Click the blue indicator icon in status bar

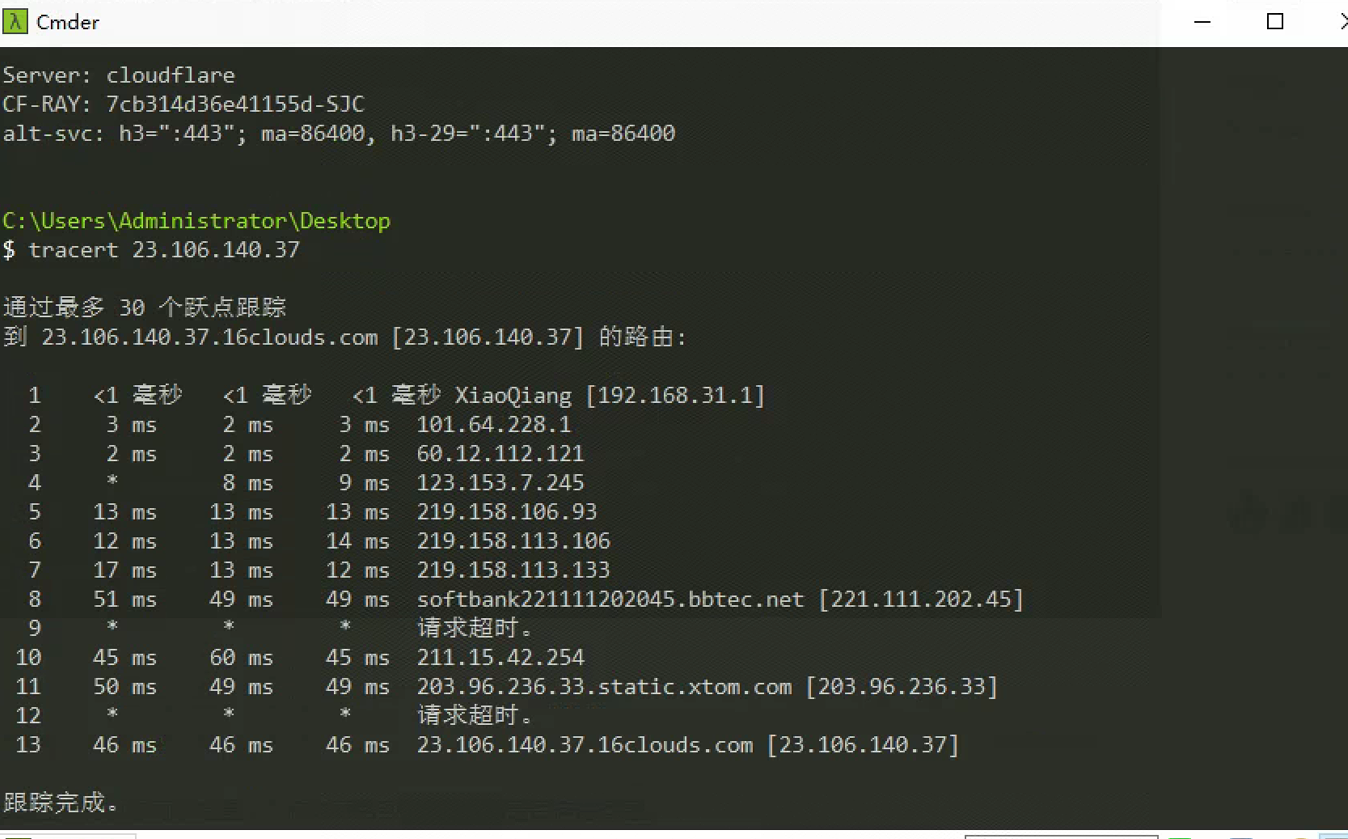1241,836
